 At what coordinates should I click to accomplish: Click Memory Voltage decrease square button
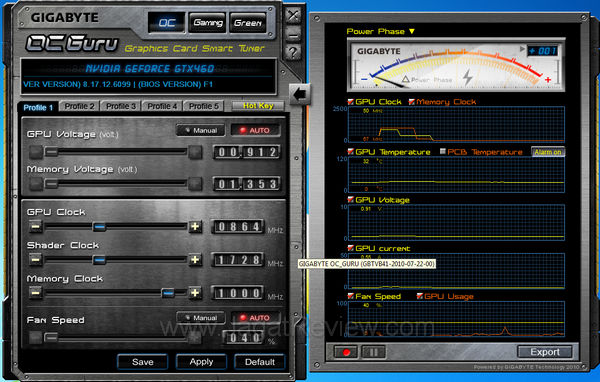36,184
